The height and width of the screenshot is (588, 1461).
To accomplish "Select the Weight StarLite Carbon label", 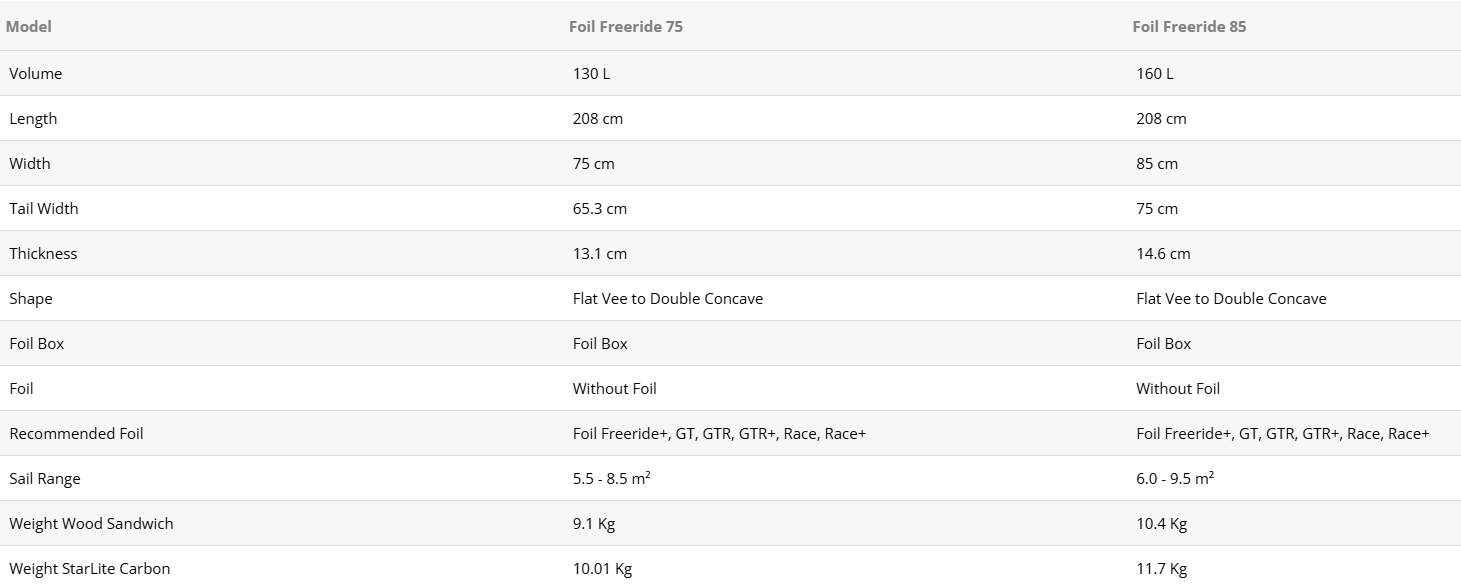I will pyautogui.click(x=90, y=569).
